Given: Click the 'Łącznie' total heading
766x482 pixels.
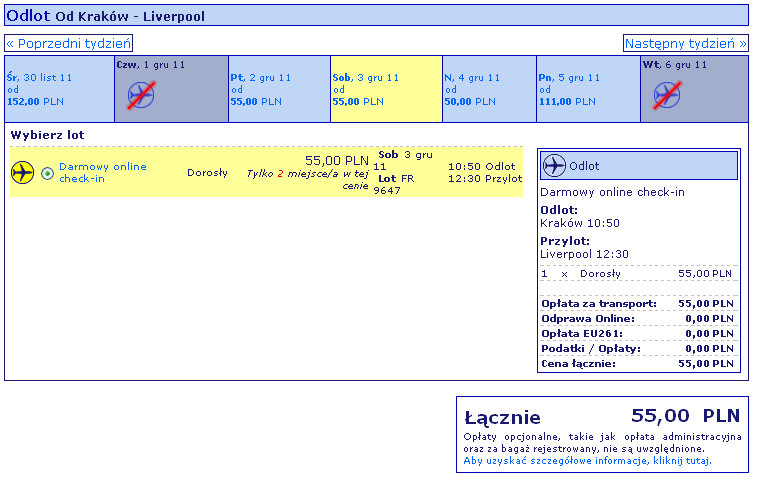Looking at the screenshot, I should [x=502, y=418].
